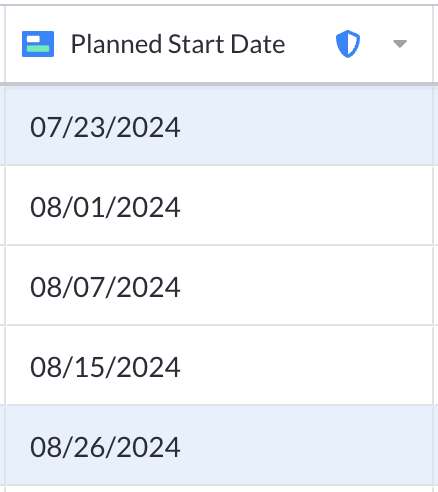438x492 pixels.
Task: Open the menu arrow right of the shield
Action: tap(400, 44)
